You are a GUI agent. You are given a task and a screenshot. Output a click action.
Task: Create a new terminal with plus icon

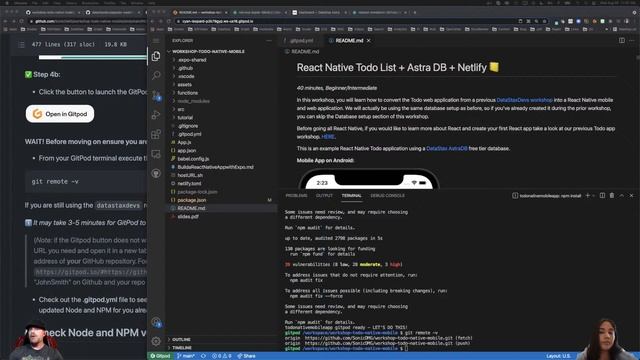pos(588,196)
